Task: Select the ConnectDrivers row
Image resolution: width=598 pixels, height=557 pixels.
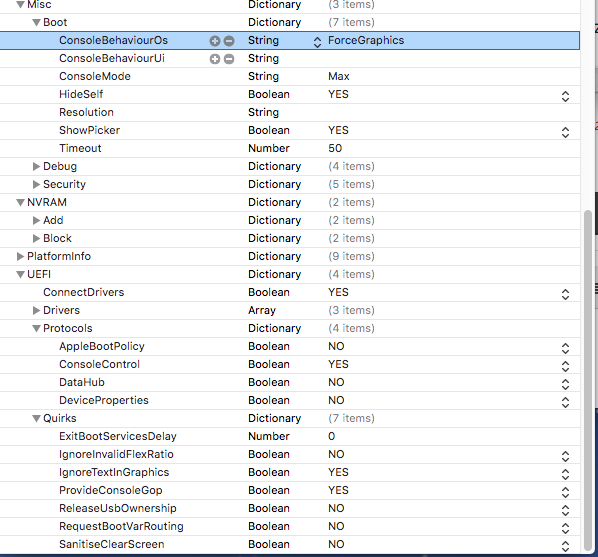Action: pos(290,293)
